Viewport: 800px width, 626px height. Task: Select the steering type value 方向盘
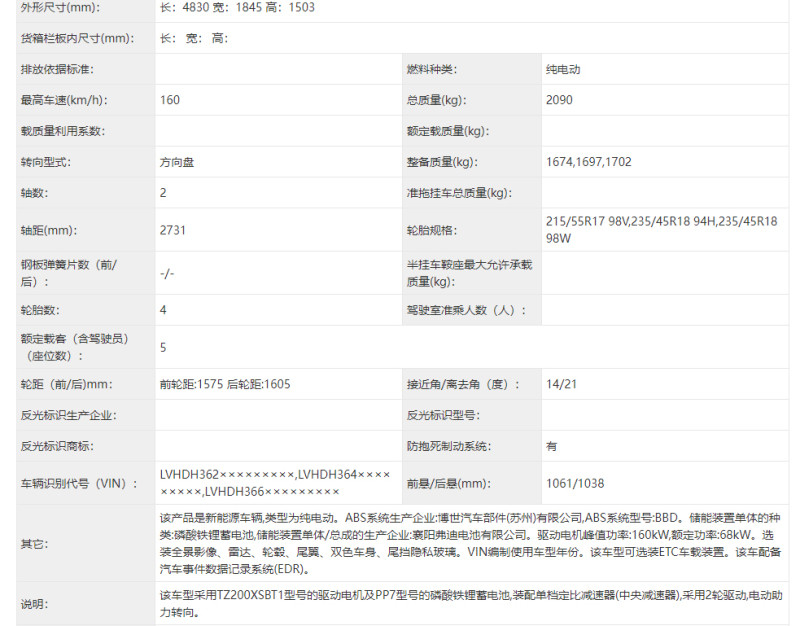coord(177,162)
